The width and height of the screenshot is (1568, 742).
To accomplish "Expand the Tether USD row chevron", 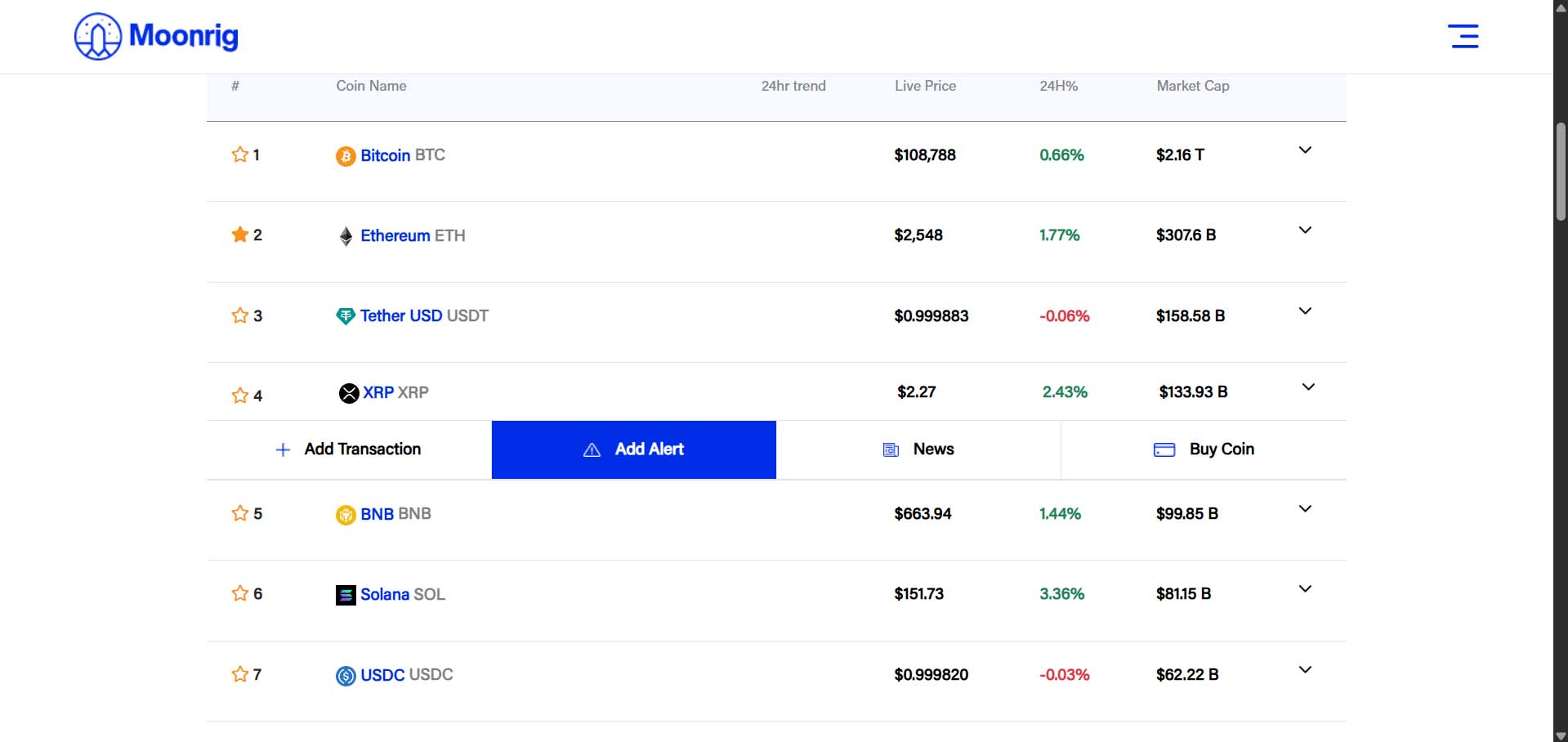I will coord(1305,311).
